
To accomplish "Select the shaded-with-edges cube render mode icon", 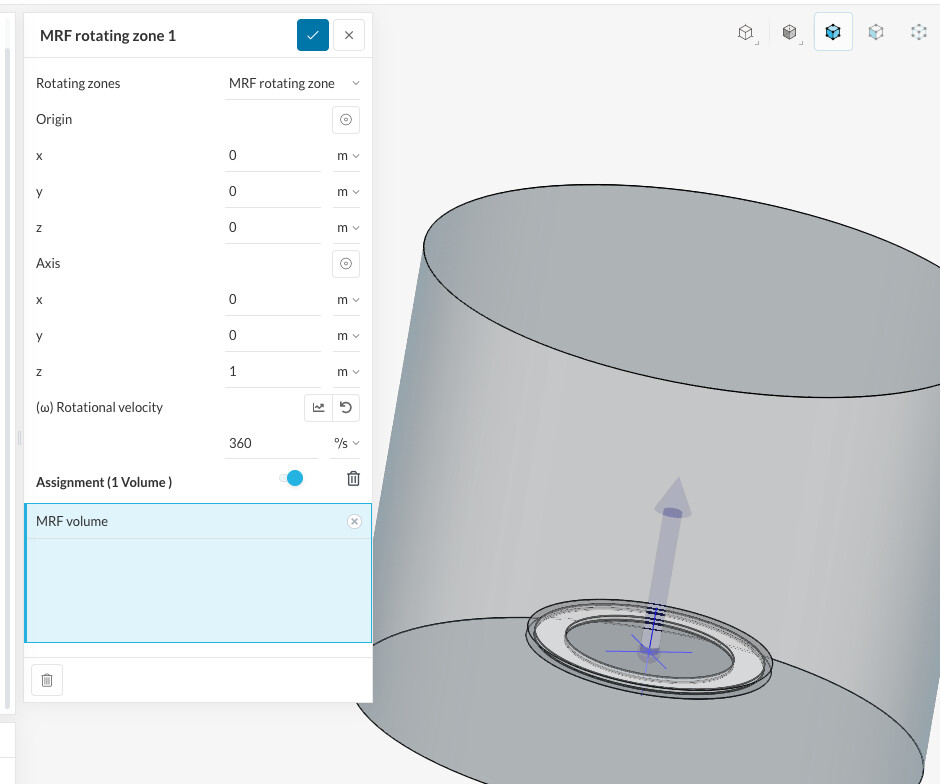I will 790,32.
